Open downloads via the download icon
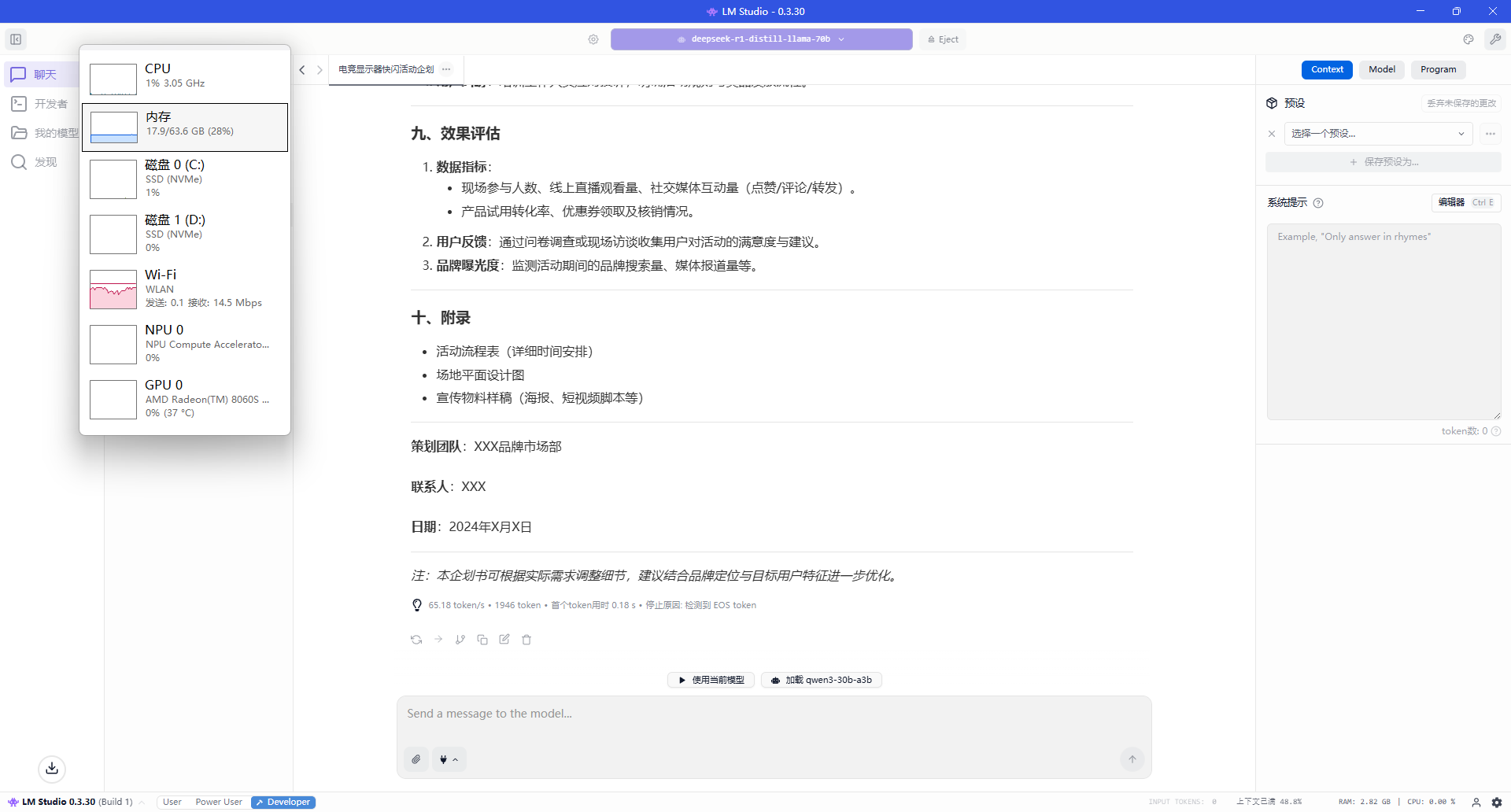1511x812 pixels. [x=52, y=768]
